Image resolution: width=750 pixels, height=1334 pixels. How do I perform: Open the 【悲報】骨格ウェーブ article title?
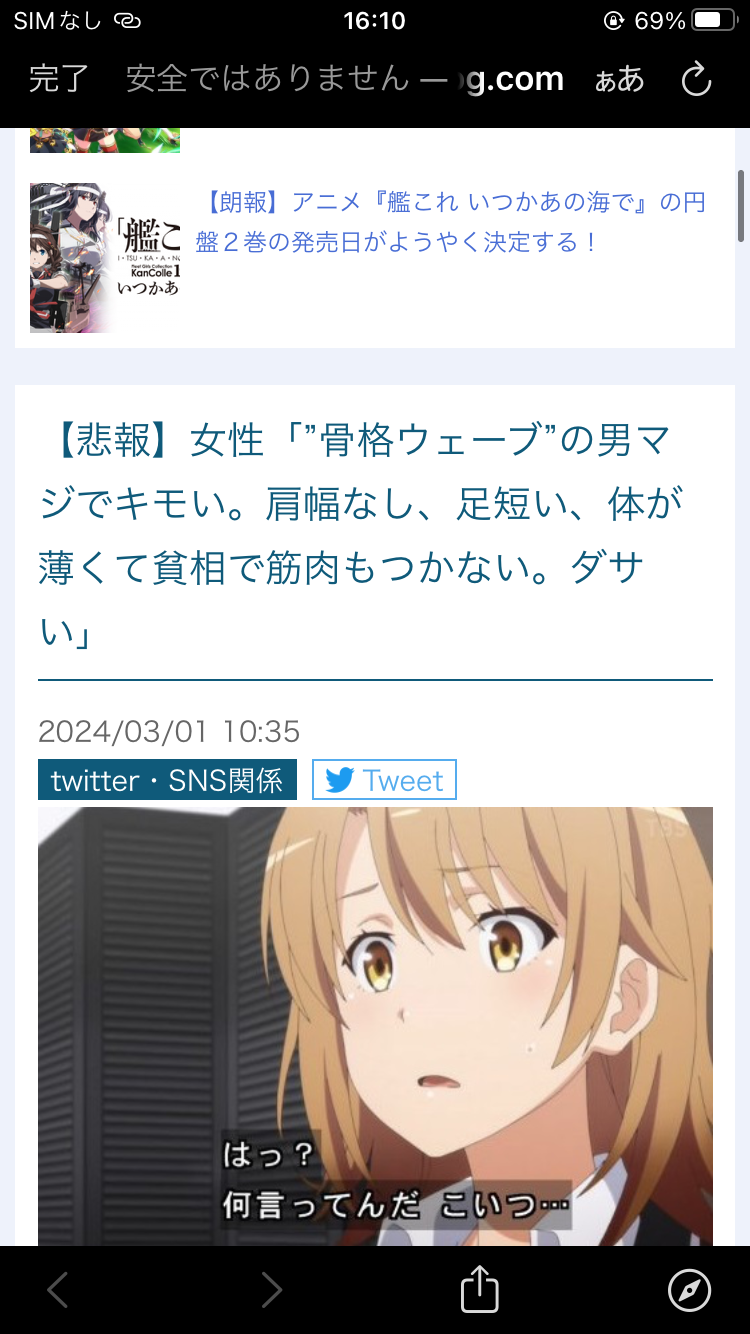tap(360, 536)
